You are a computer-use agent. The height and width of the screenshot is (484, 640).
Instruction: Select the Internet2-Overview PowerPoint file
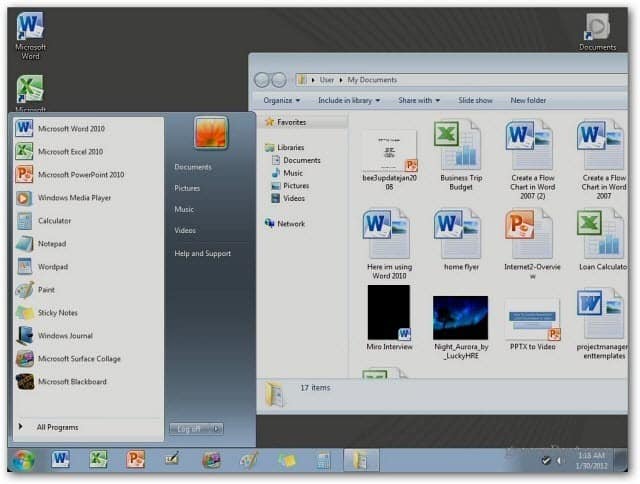click(x=532, y=244)
